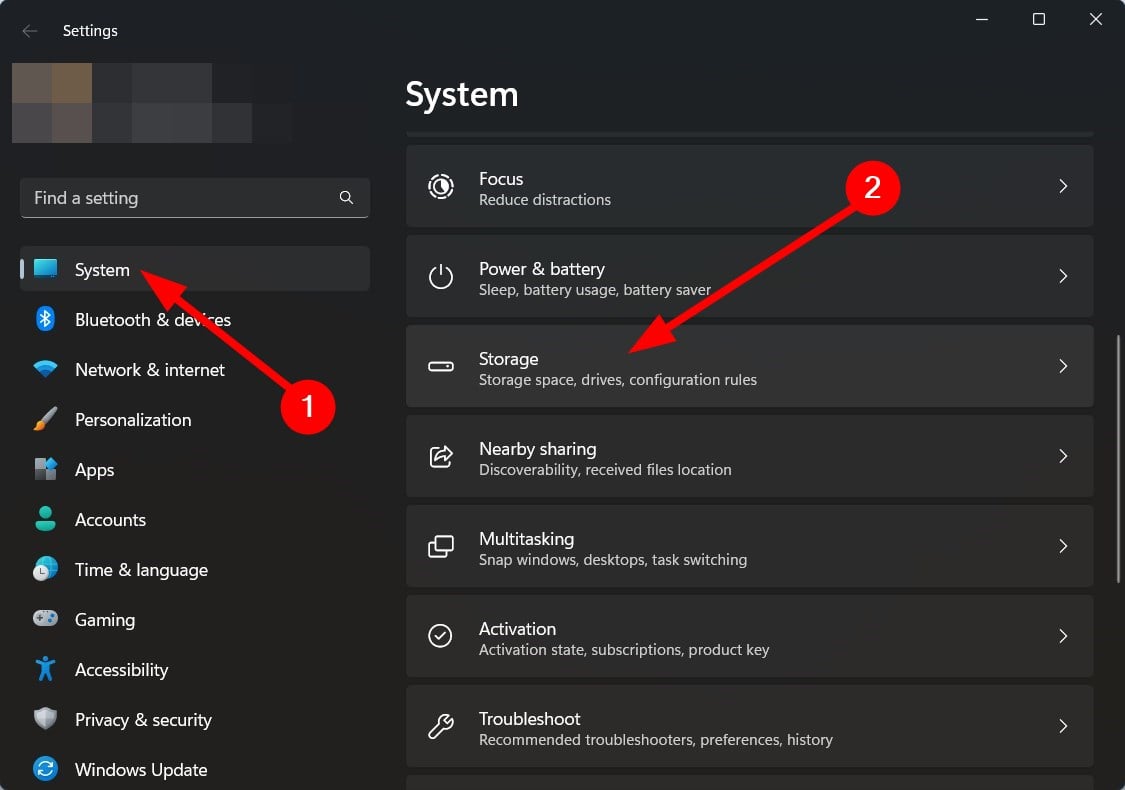Open Multitasking settings
The height and width of the screenshot is (790, 1125).
[748, 547]
